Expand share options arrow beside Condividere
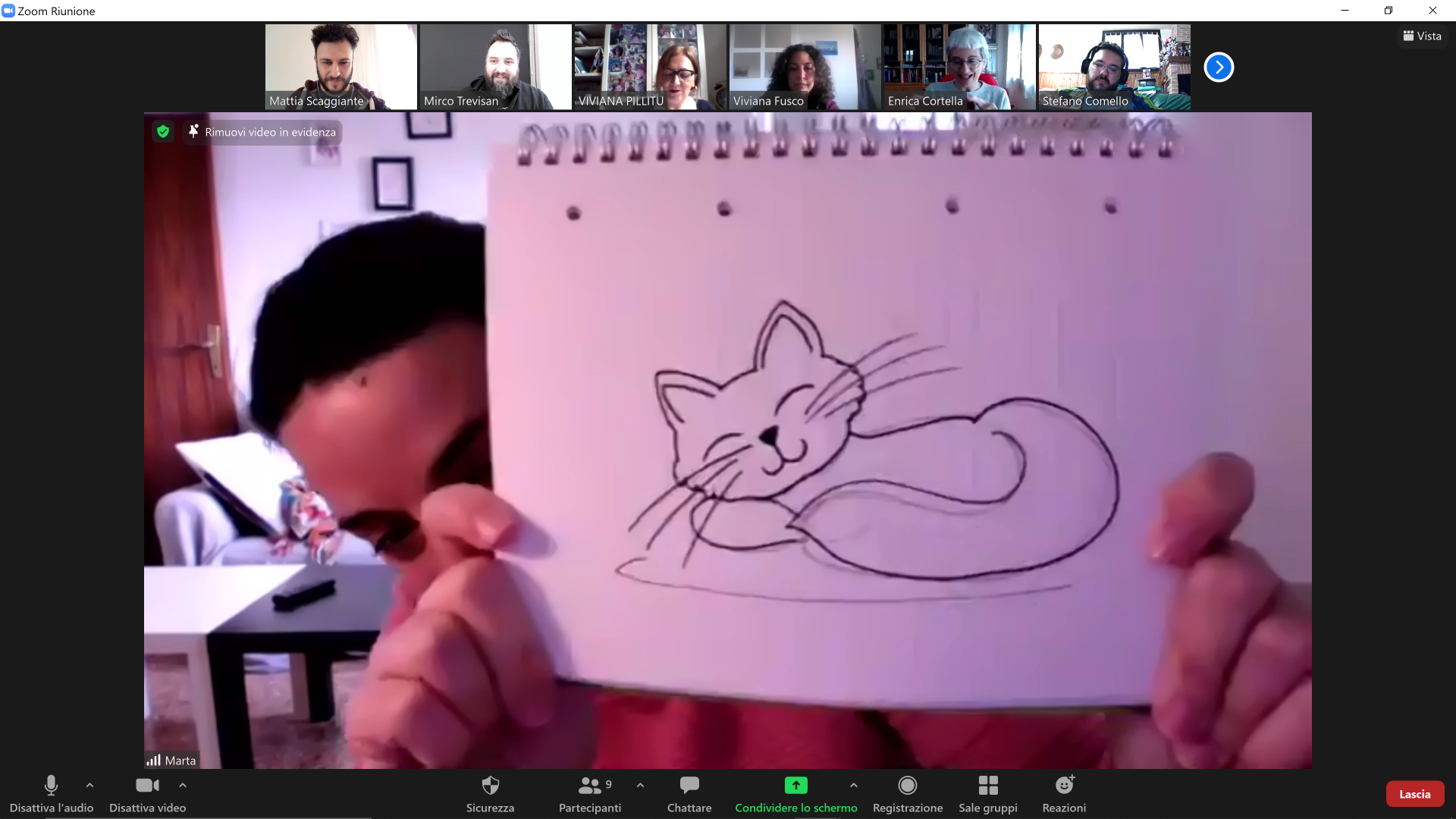The height and width of the screenshot is (819, 1456). (x=854, y=786)
